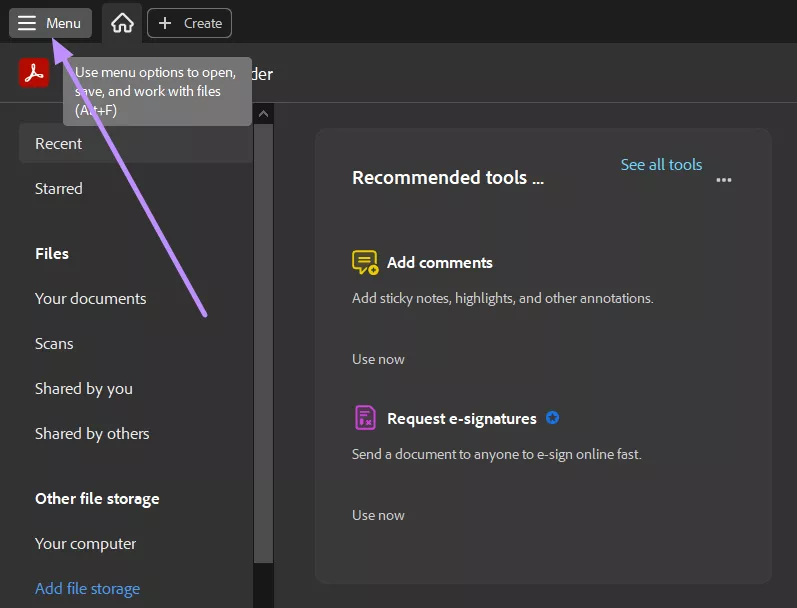Browse Your computer storage
This screenshot has width=797, height=608.
pyautogui.click(x=85, y=544)
